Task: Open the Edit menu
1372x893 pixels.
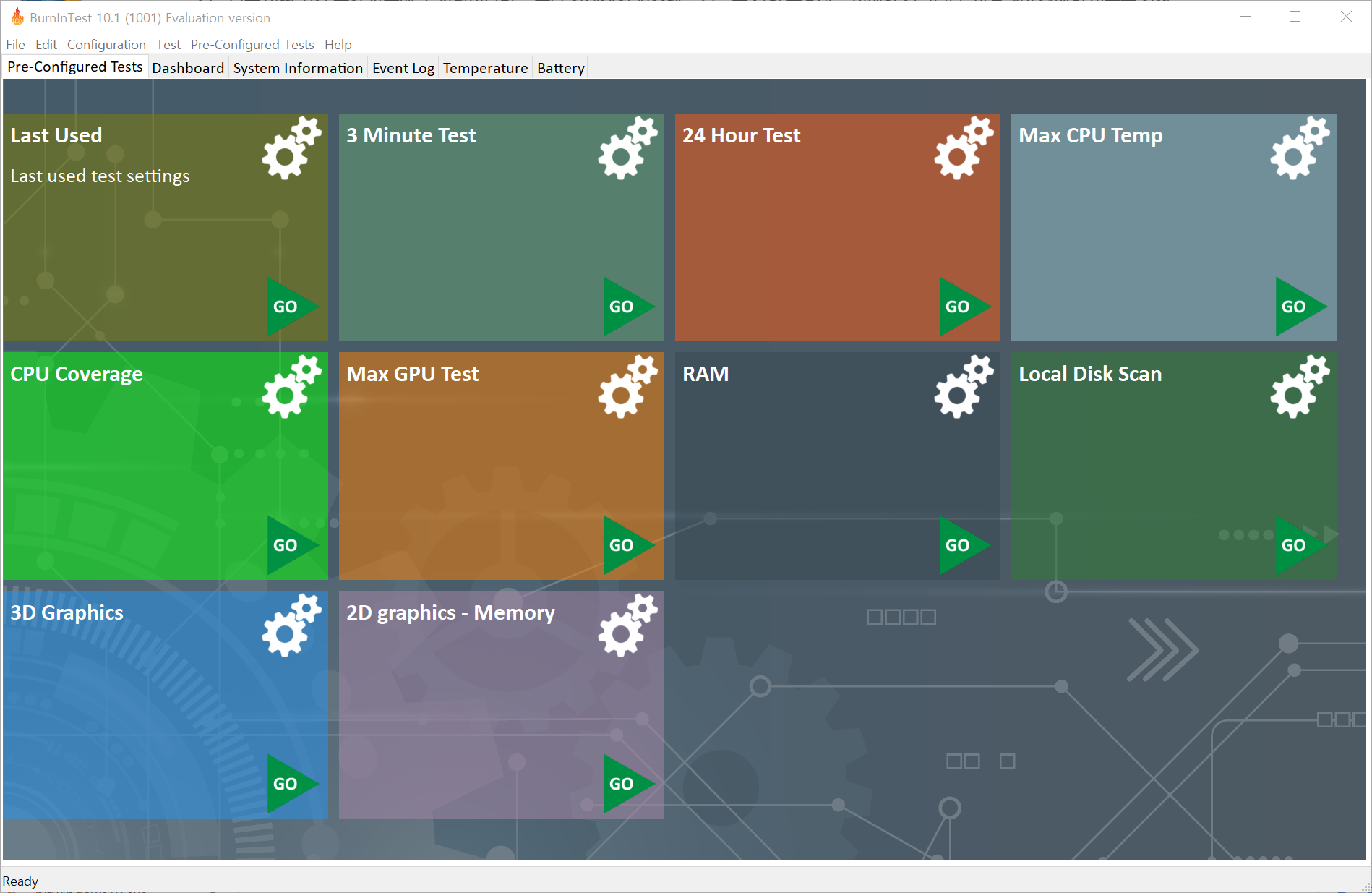Action: coord(46,45)
